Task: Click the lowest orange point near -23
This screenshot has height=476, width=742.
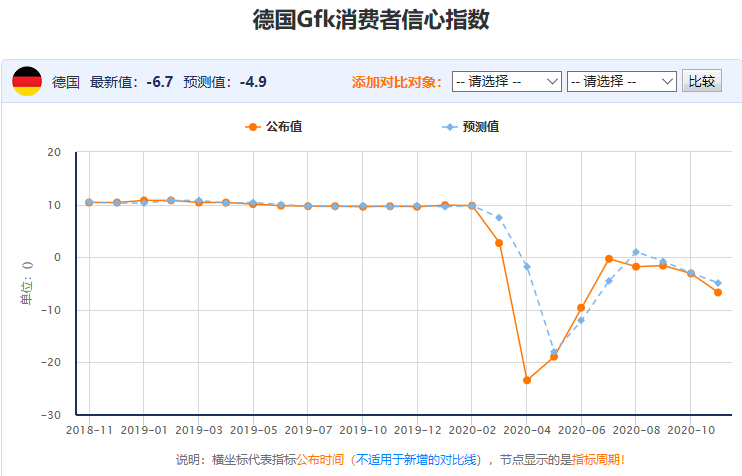Action: (527, 380)
